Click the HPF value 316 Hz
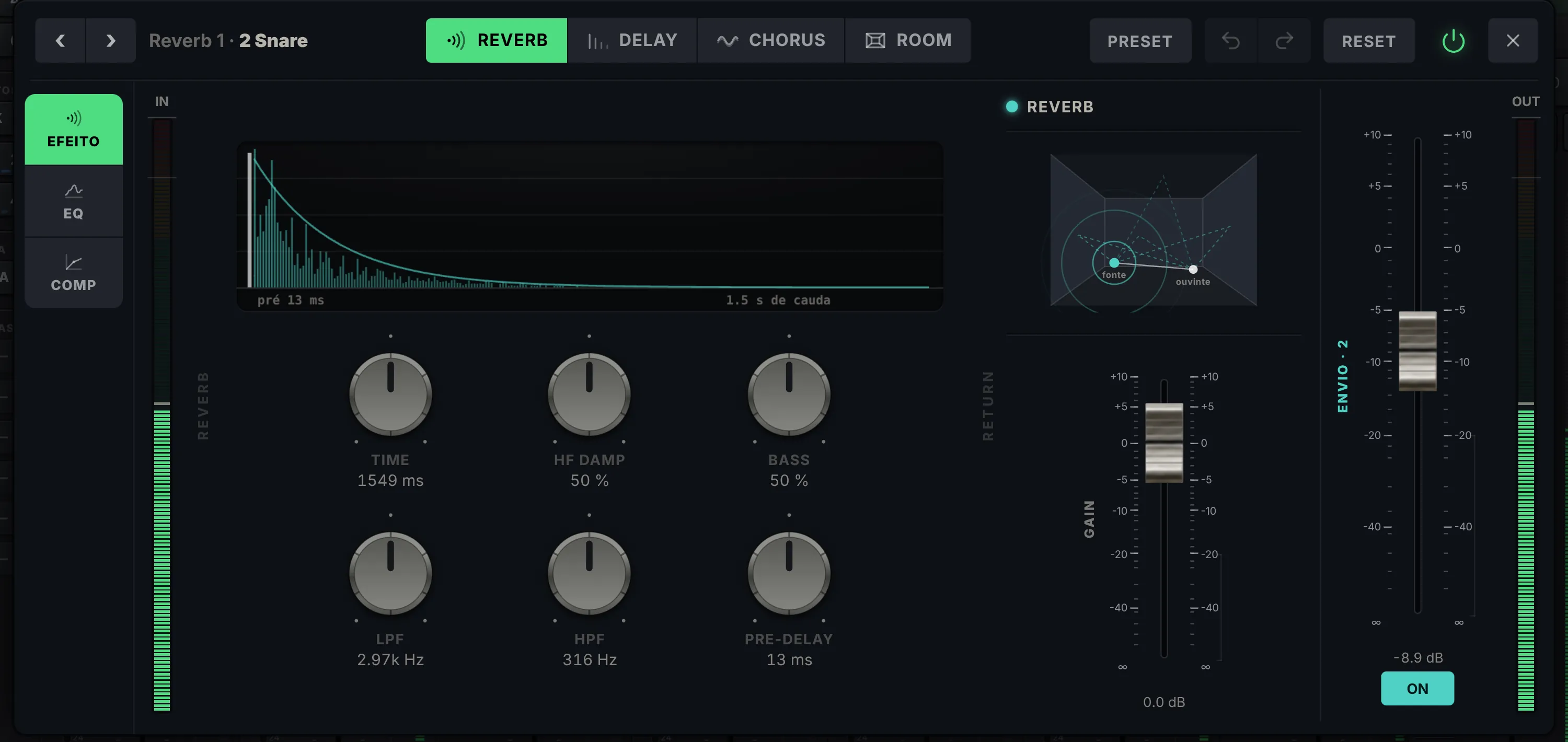This screenshot has width=1568, height=742. pos(589,660)
